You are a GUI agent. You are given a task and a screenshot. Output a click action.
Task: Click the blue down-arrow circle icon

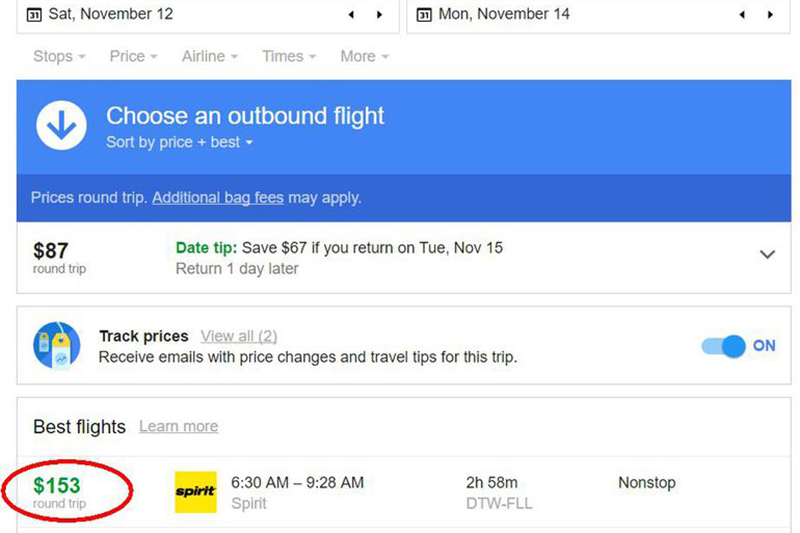pyautogui.click(x=62, y=127)
